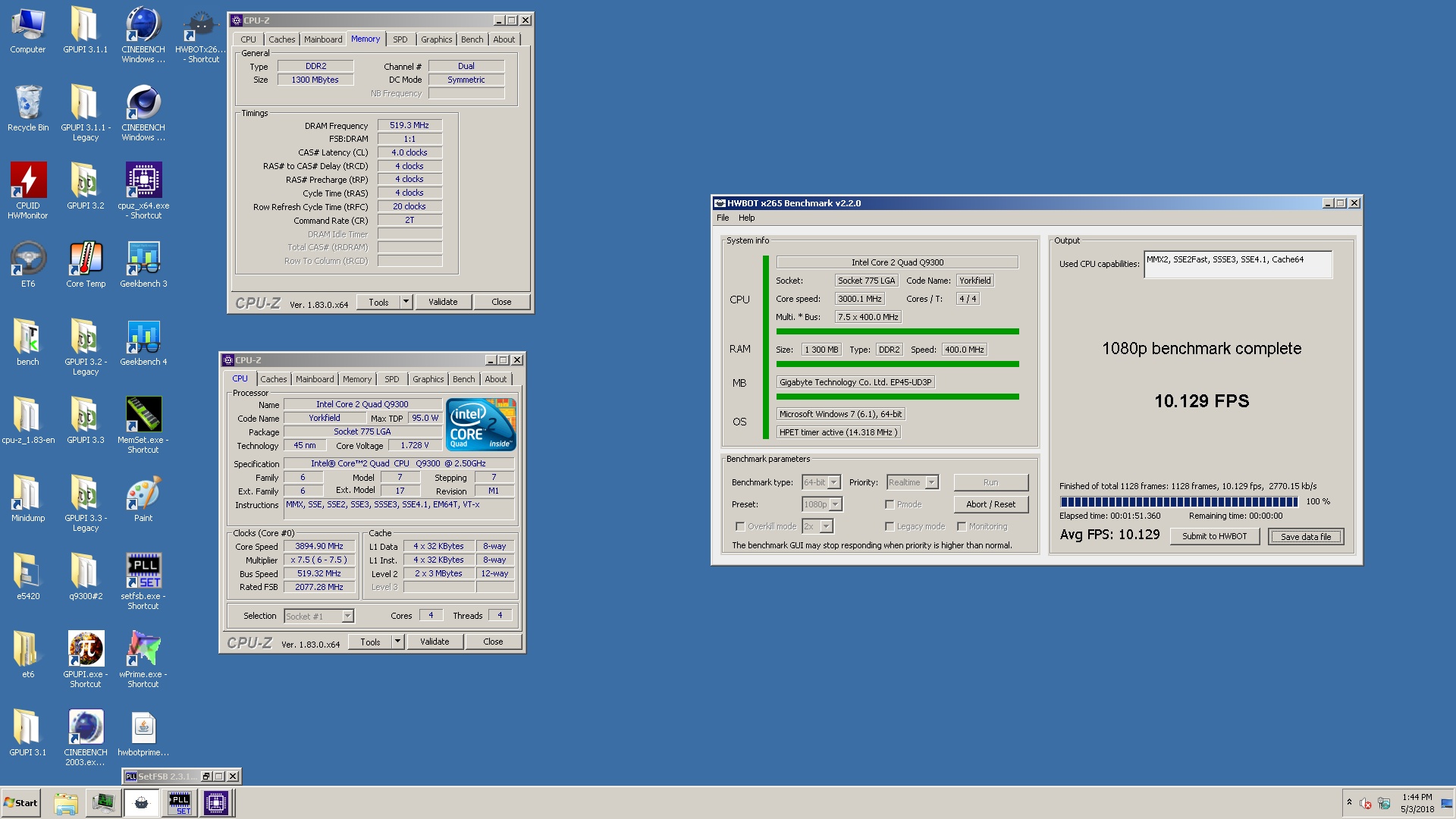Screen dimensions: 1456x819
Task: Click Submit to HWBOT button
Action: point(1215,536)
